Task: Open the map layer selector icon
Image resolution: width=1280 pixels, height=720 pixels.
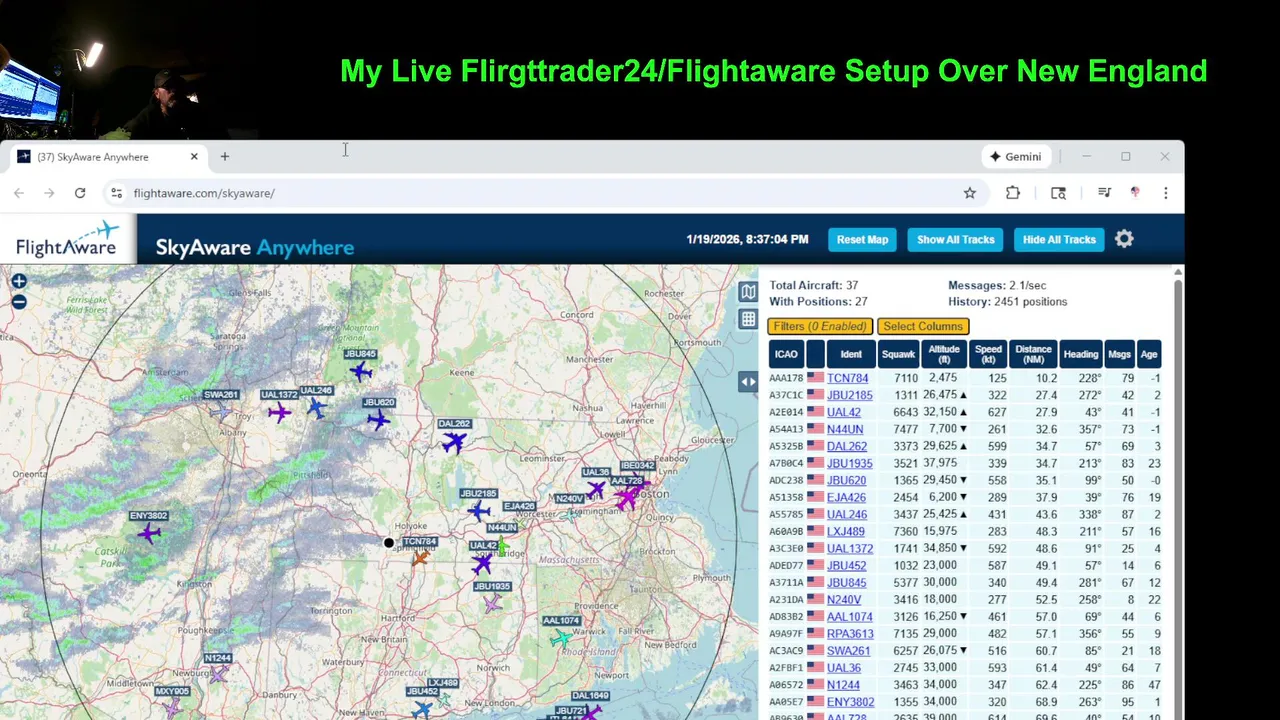Action: [748, 292]
